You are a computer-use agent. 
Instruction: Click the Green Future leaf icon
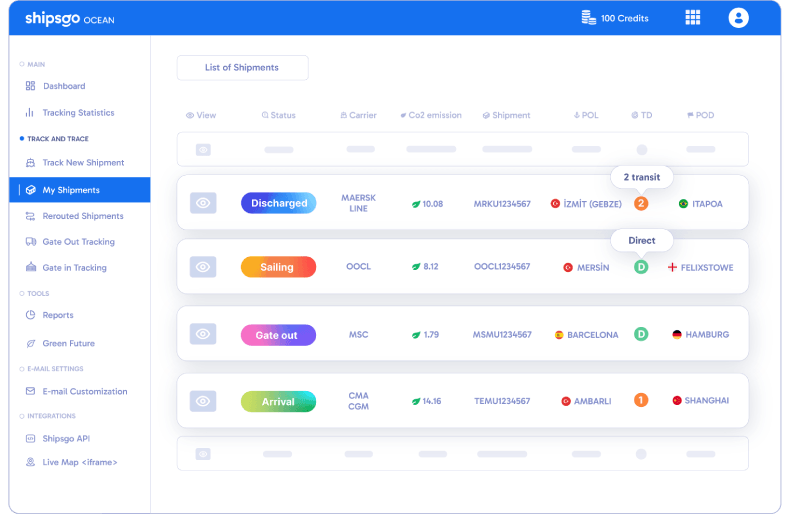click(x=30, y=343)
